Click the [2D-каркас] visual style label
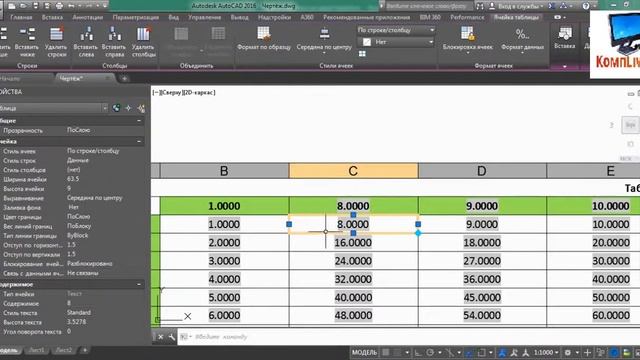 click(199, 93)
